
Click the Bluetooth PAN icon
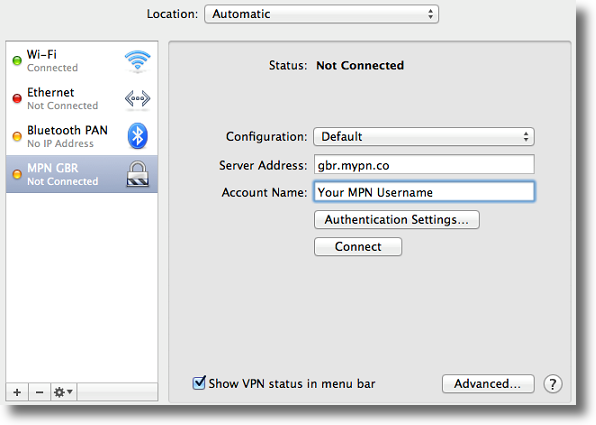click(138, 136)
